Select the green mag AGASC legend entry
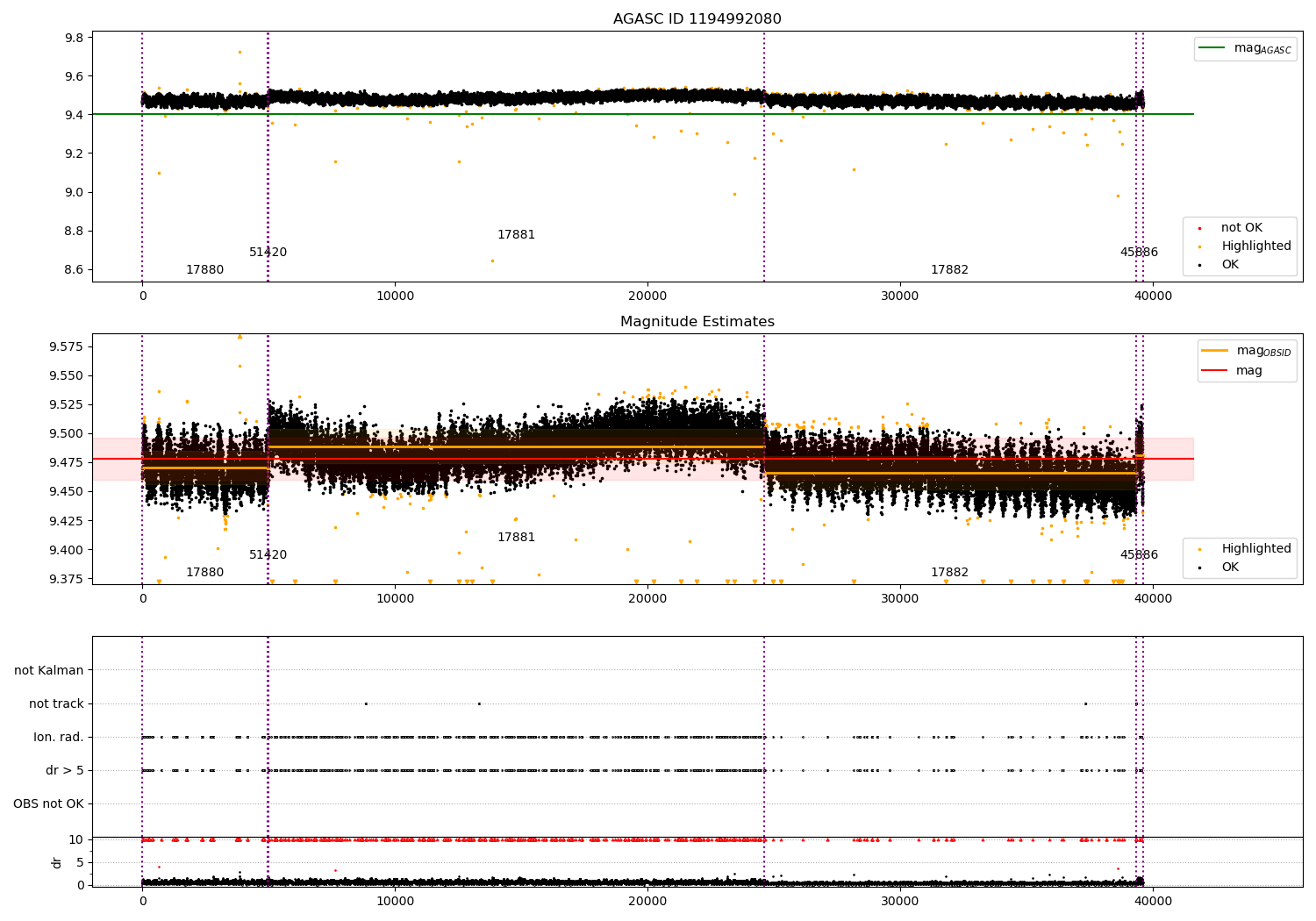 click(1245, 48)
